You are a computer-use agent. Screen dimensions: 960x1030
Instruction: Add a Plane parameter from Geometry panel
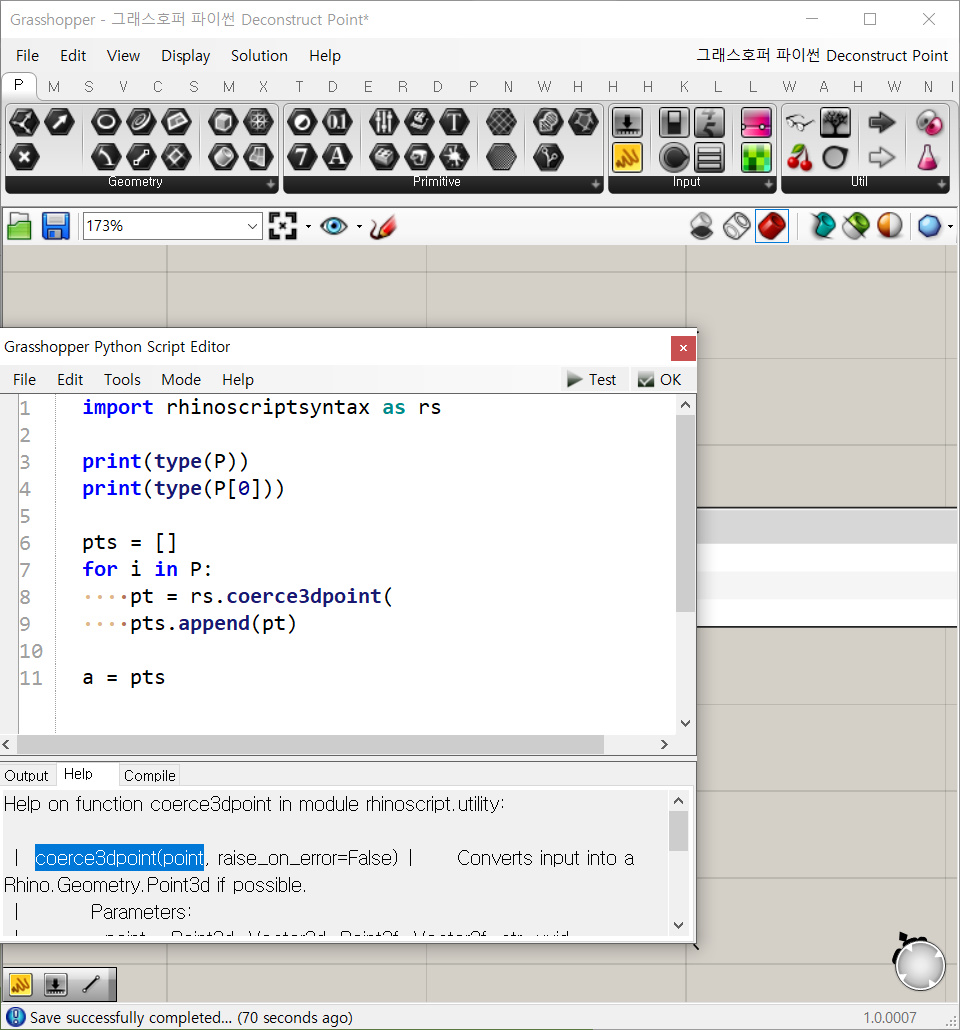tap(24, 122)
